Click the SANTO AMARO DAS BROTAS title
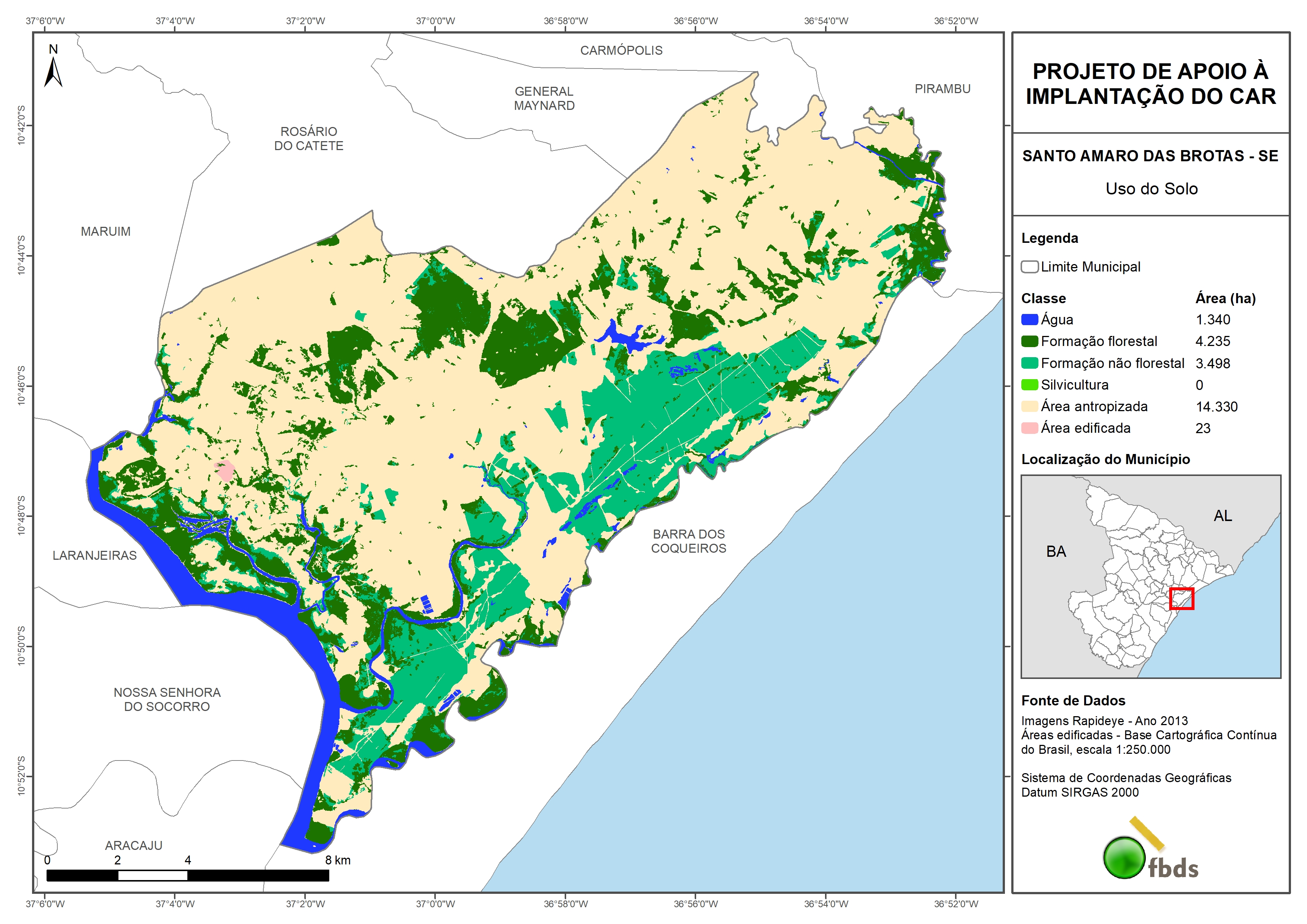Image resolution: width=1307 pixels, height=924 pixels. pos(1150,156)
